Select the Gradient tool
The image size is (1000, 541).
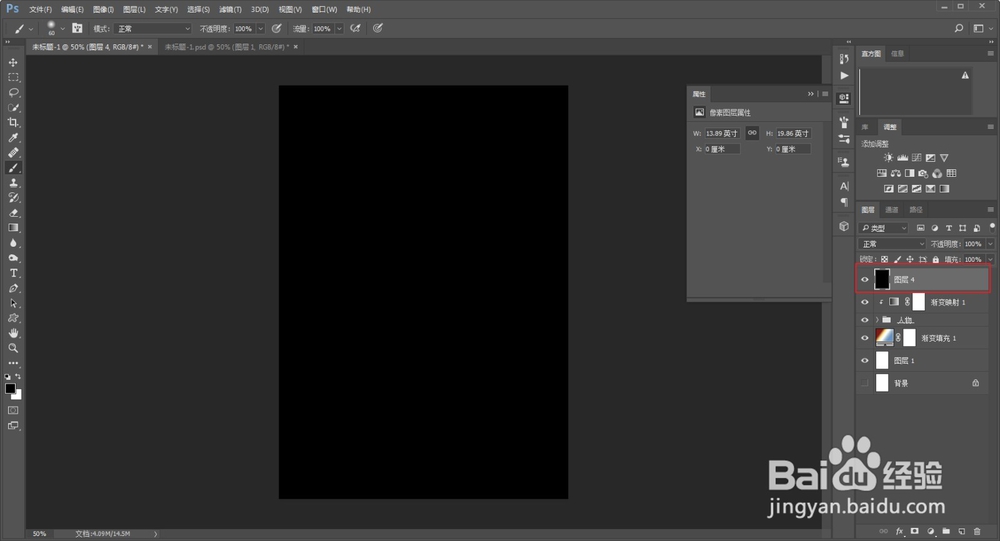click(x=13, y=228)
